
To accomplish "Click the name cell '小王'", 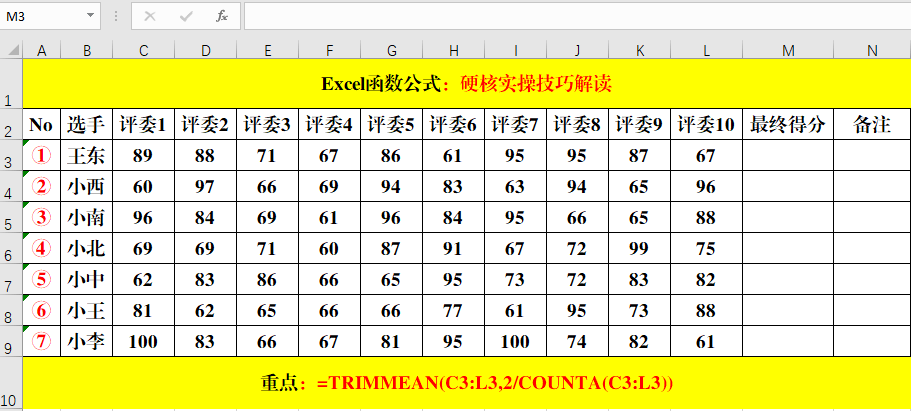I will [87, 311].
